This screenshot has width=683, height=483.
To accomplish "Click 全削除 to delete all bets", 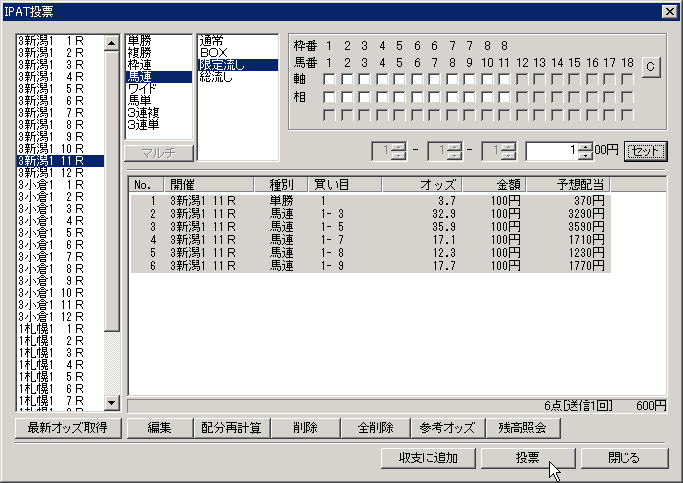I will point(374,428).
